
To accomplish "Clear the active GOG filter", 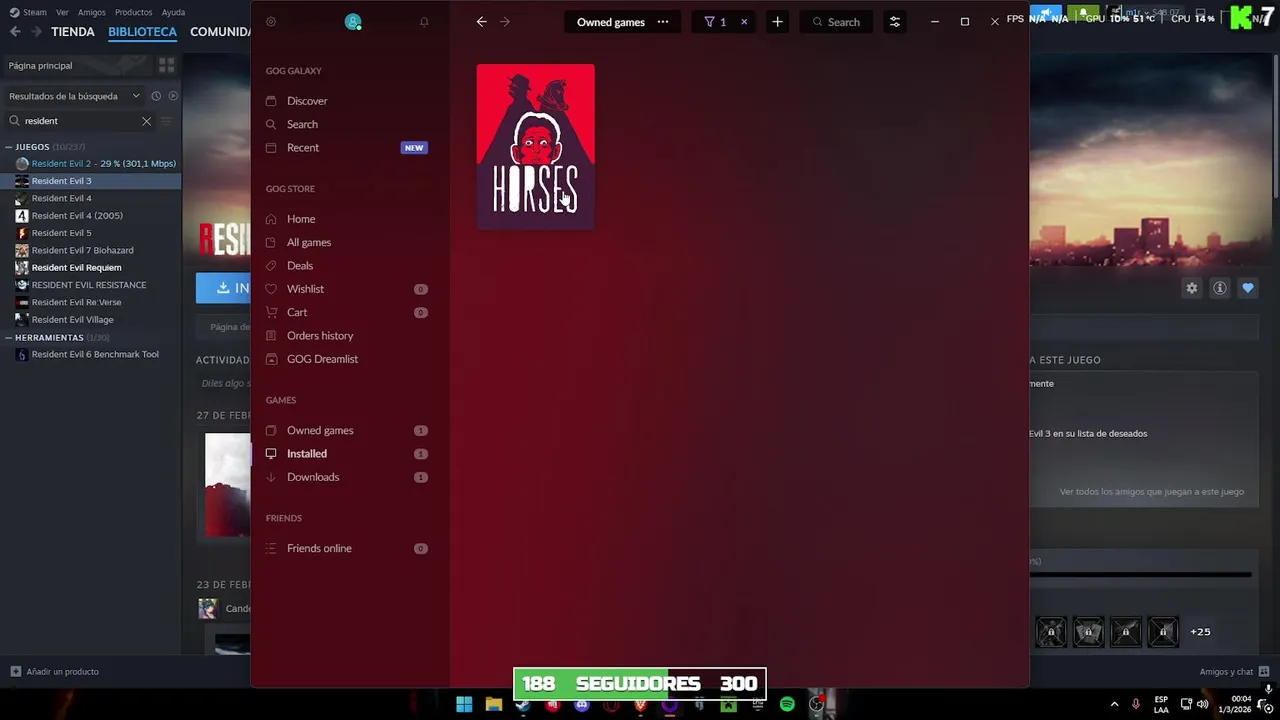I will [x=744, y=22].
